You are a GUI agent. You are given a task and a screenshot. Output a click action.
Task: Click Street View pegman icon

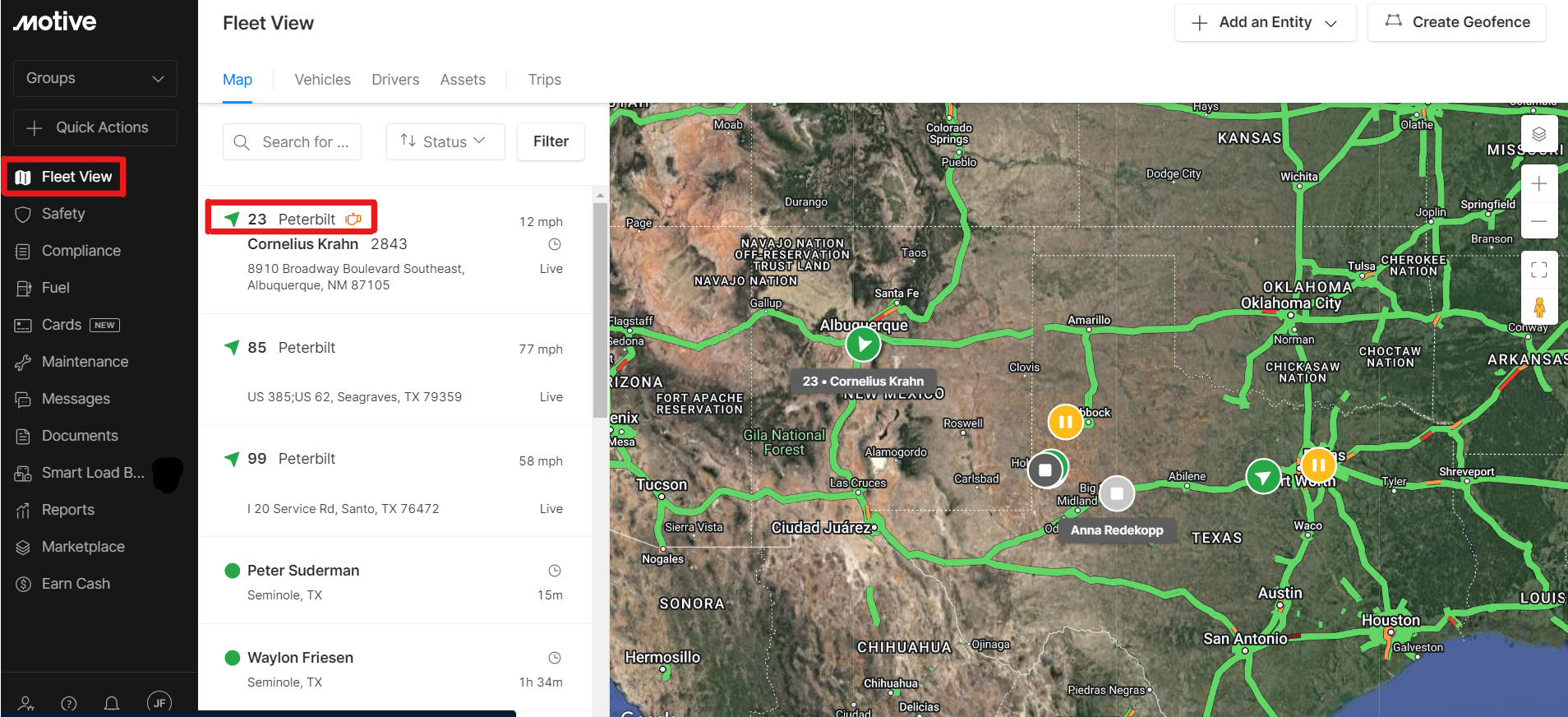pyautogui.click(x=1539, y=307)
